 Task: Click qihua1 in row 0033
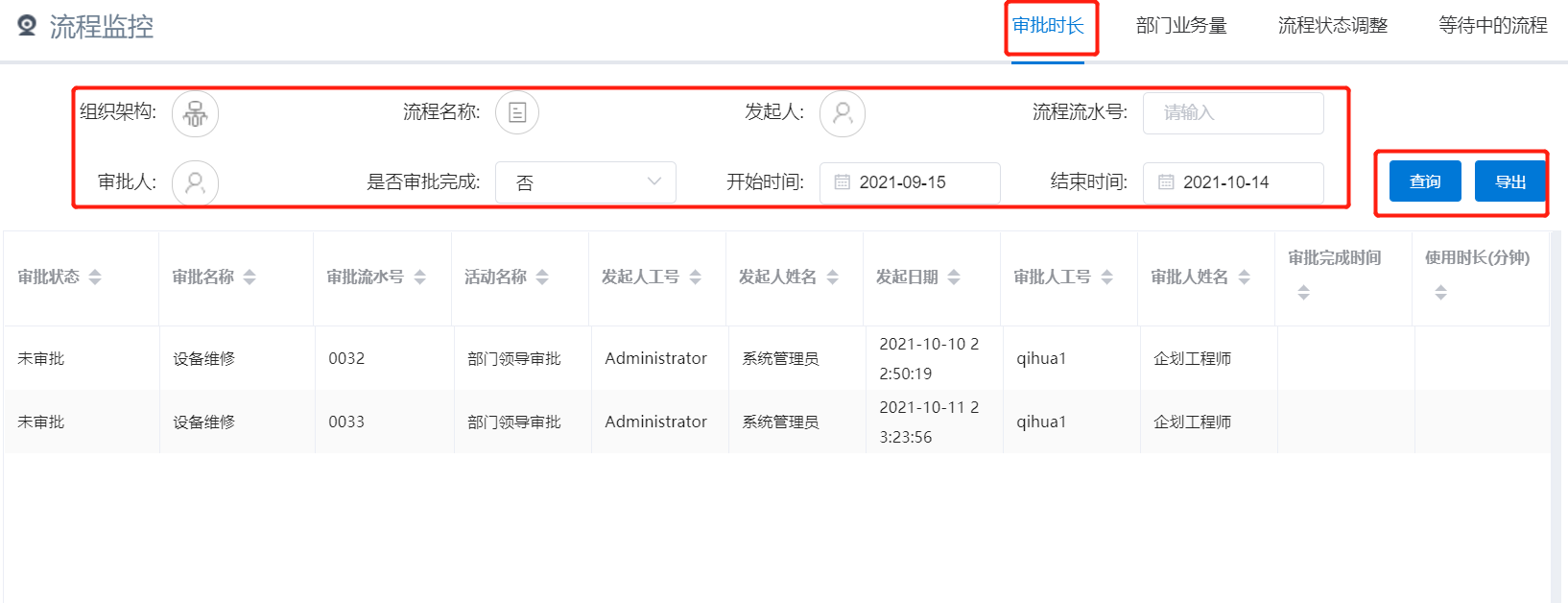point(1041,422)
